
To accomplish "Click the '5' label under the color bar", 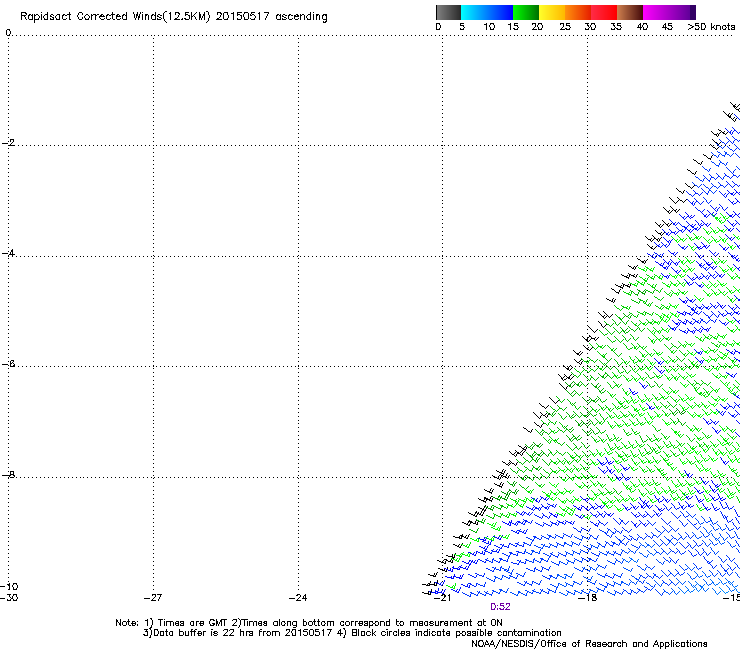I will (462, 27).
